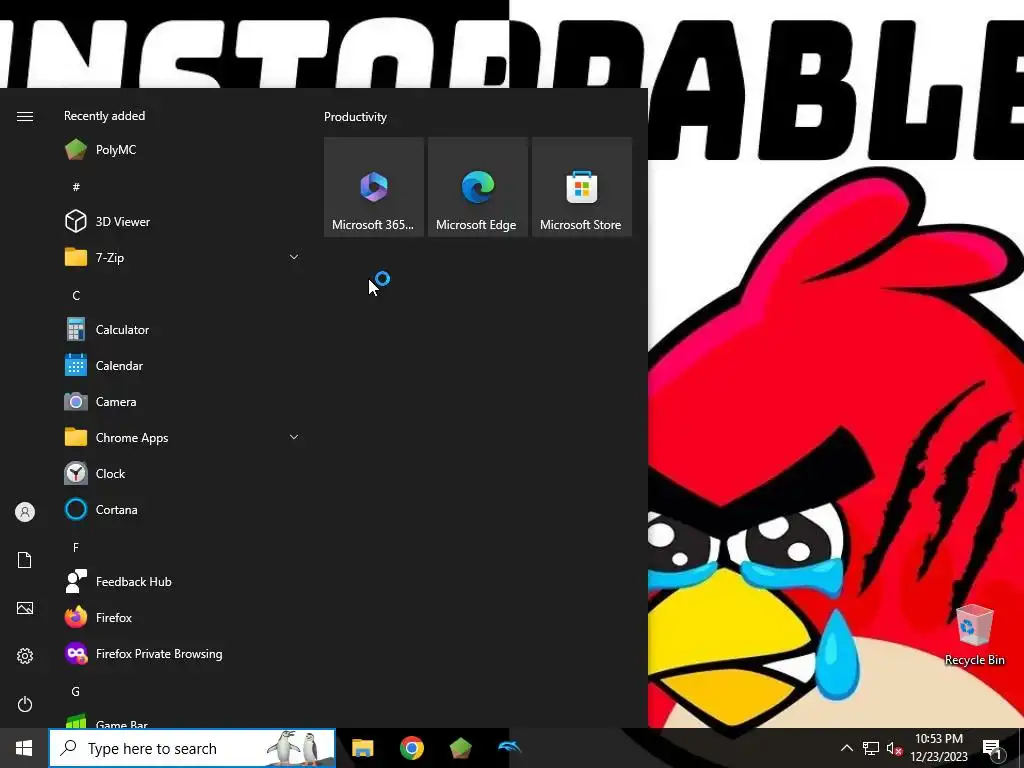Open the 7-Zip folder entry
Screen dimensions: 1024x768
pyautogui.click(x=183, y=257)
